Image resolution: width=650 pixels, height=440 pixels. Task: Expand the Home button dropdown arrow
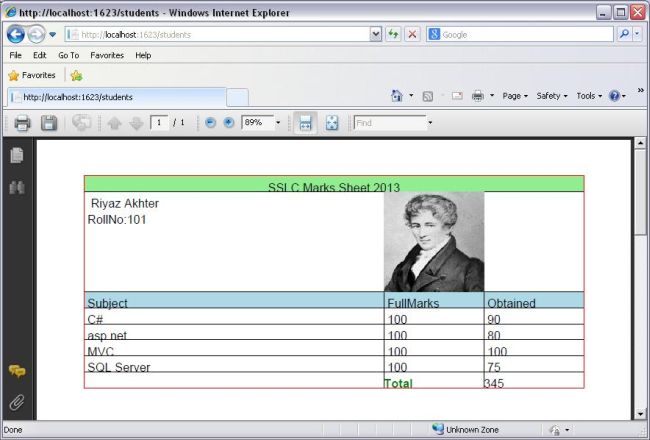point(411,96)
